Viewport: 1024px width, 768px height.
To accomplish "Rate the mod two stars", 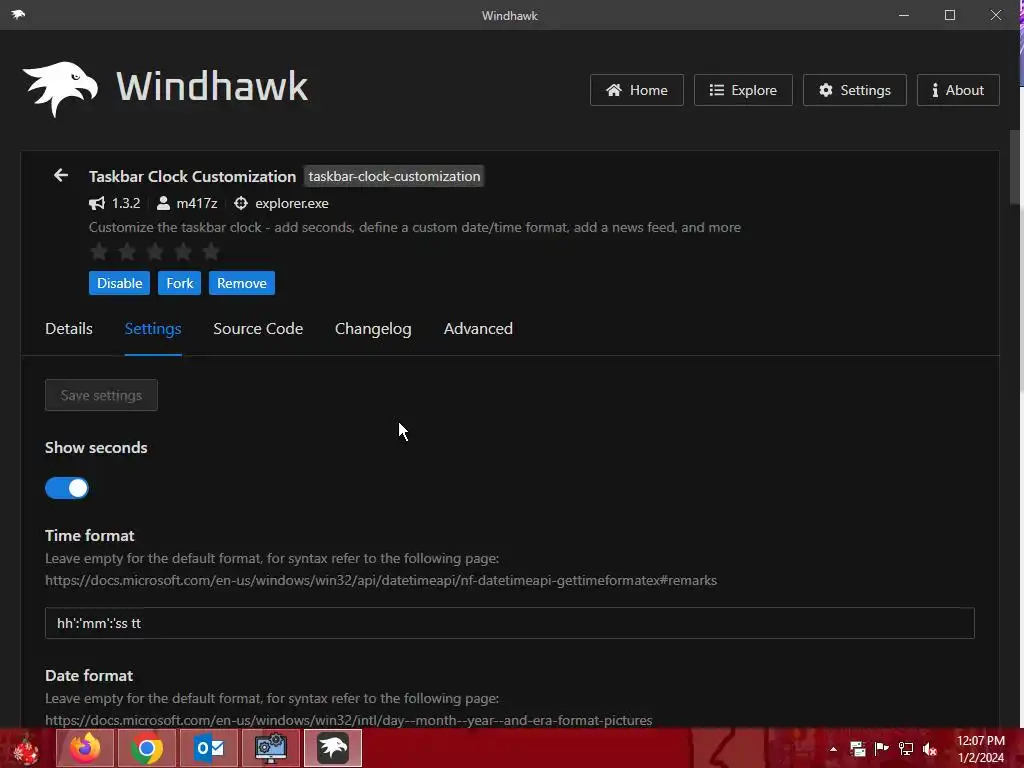I will (x=127, y=251).
